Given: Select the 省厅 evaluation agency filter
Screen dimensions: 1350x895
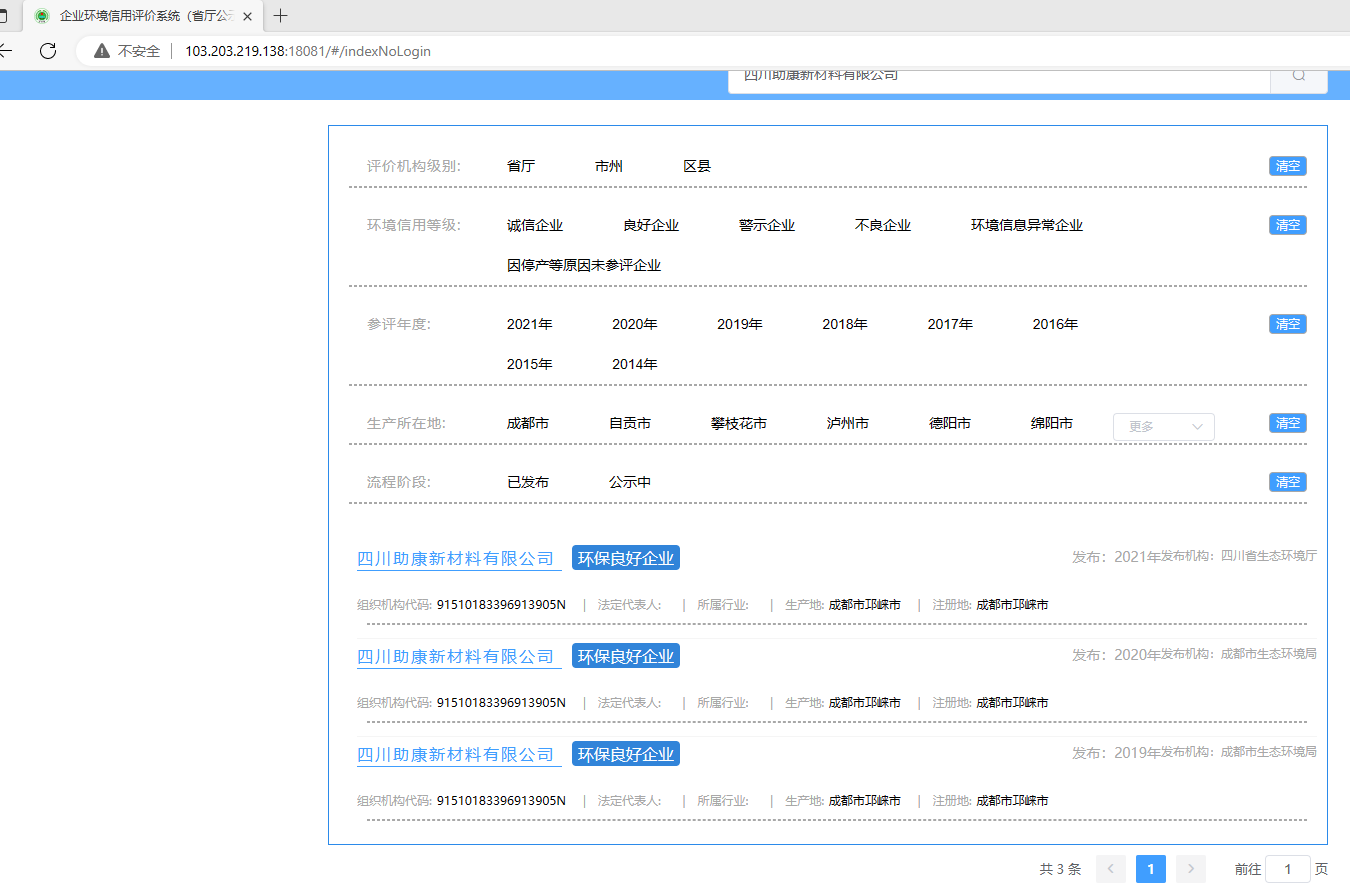Looking at the screenshot, I should [521, 166].
